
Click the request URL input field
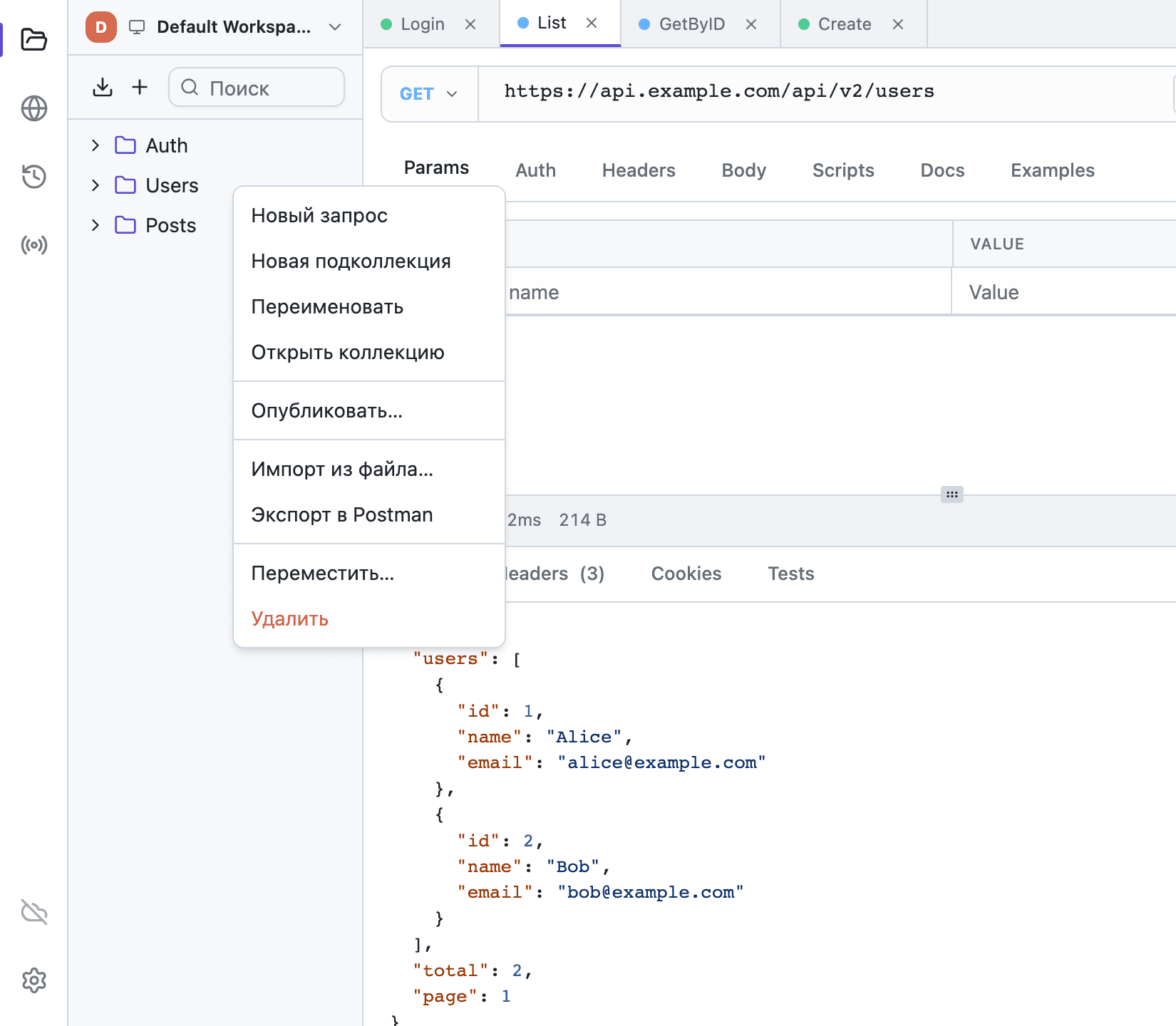(827, 93)
